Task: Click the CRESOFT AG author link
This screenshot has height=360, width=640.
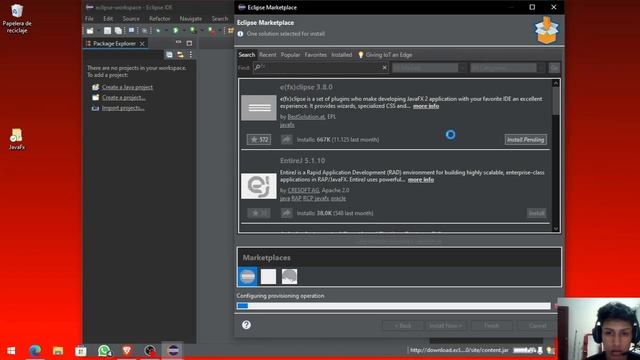Action: pyautogui.click(x=303, y=190)
